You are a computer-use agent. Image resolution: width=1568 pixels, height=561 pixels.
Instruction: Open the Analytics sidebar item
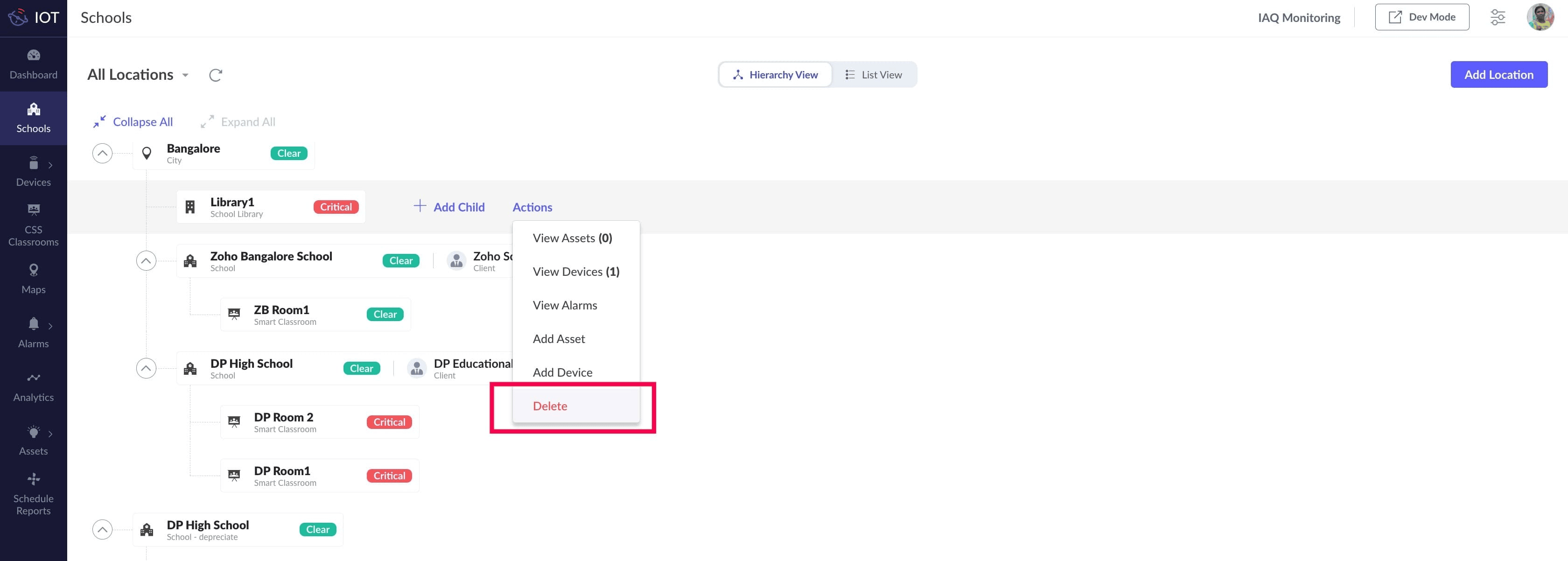pyautogui.click(x=34, y=387)
